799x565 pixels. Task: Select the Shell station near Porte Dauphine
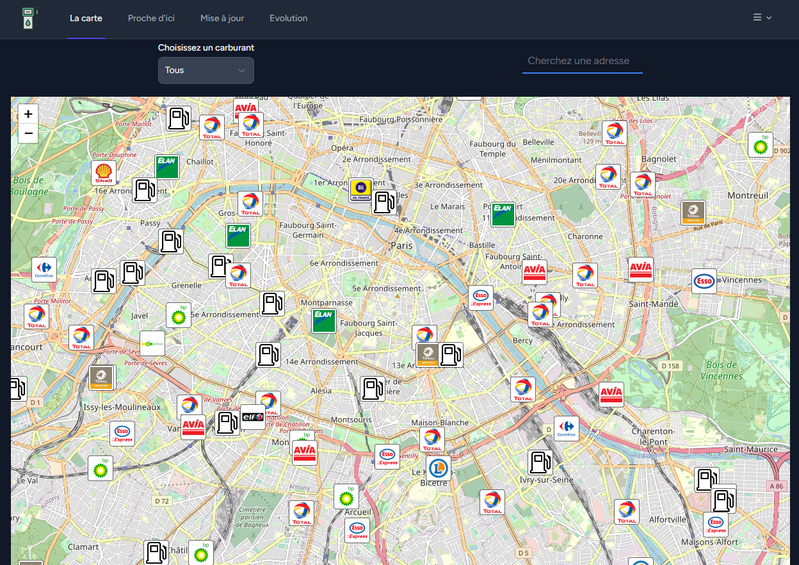[104, 173]
